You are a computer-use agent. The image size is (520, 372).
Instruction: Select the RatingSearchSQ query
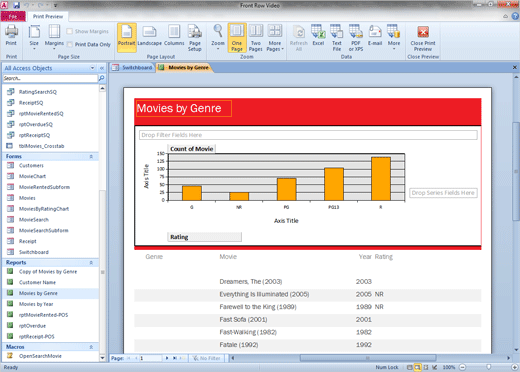[38, 92]
